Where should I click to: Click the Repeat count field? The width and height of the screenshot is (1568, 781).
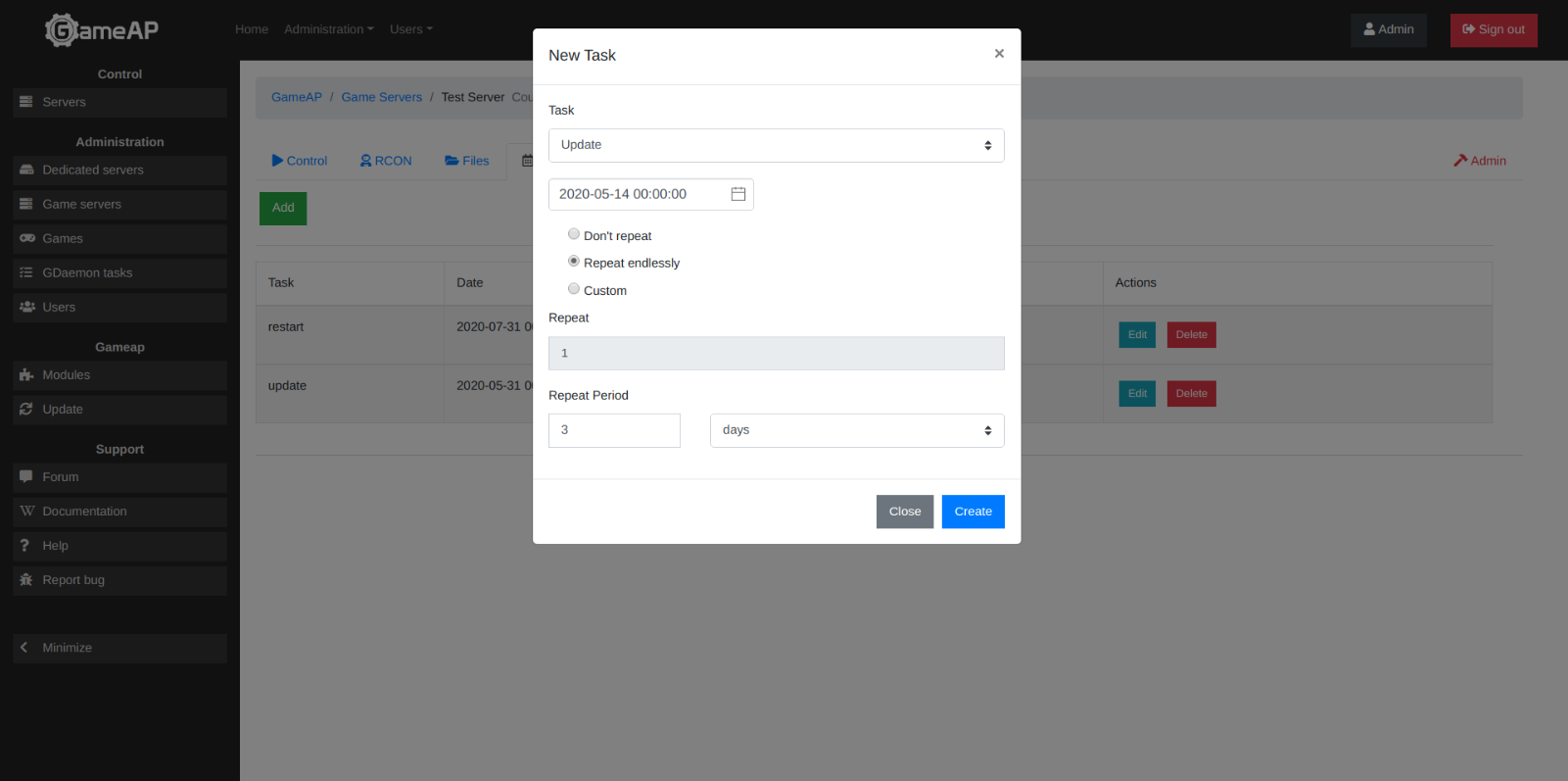pyautogui.click(x=777, y=354)
